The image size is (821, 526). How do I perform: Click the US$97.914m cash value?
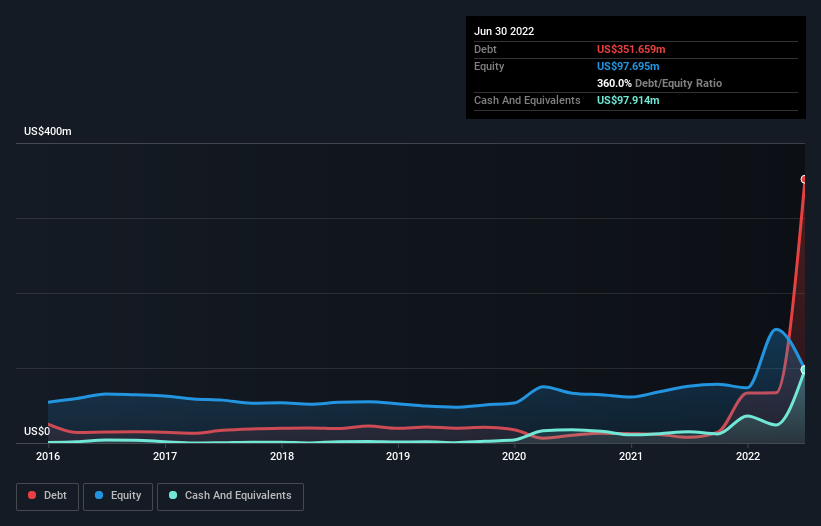[629, 101]
